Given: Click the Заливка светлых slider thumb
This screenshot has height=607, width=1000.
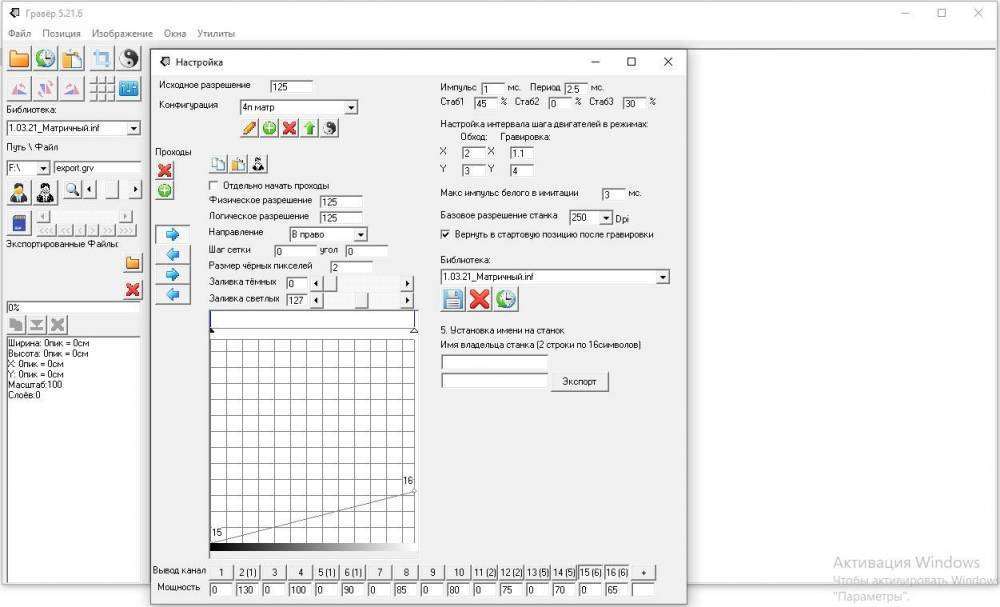Looking at the screenshot, I should [361, 300].
